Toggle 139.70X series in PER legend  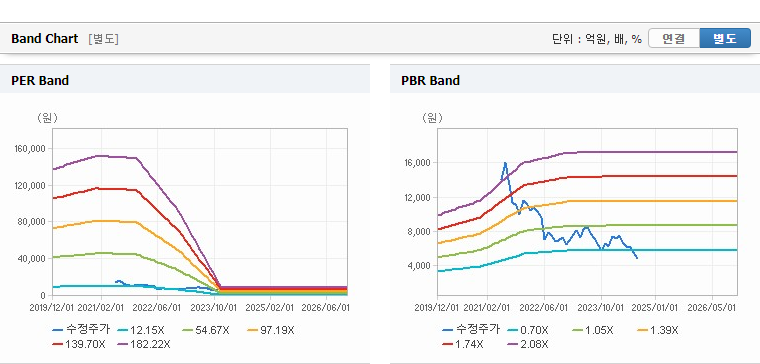pyautogui.click(x=79, y=344)
